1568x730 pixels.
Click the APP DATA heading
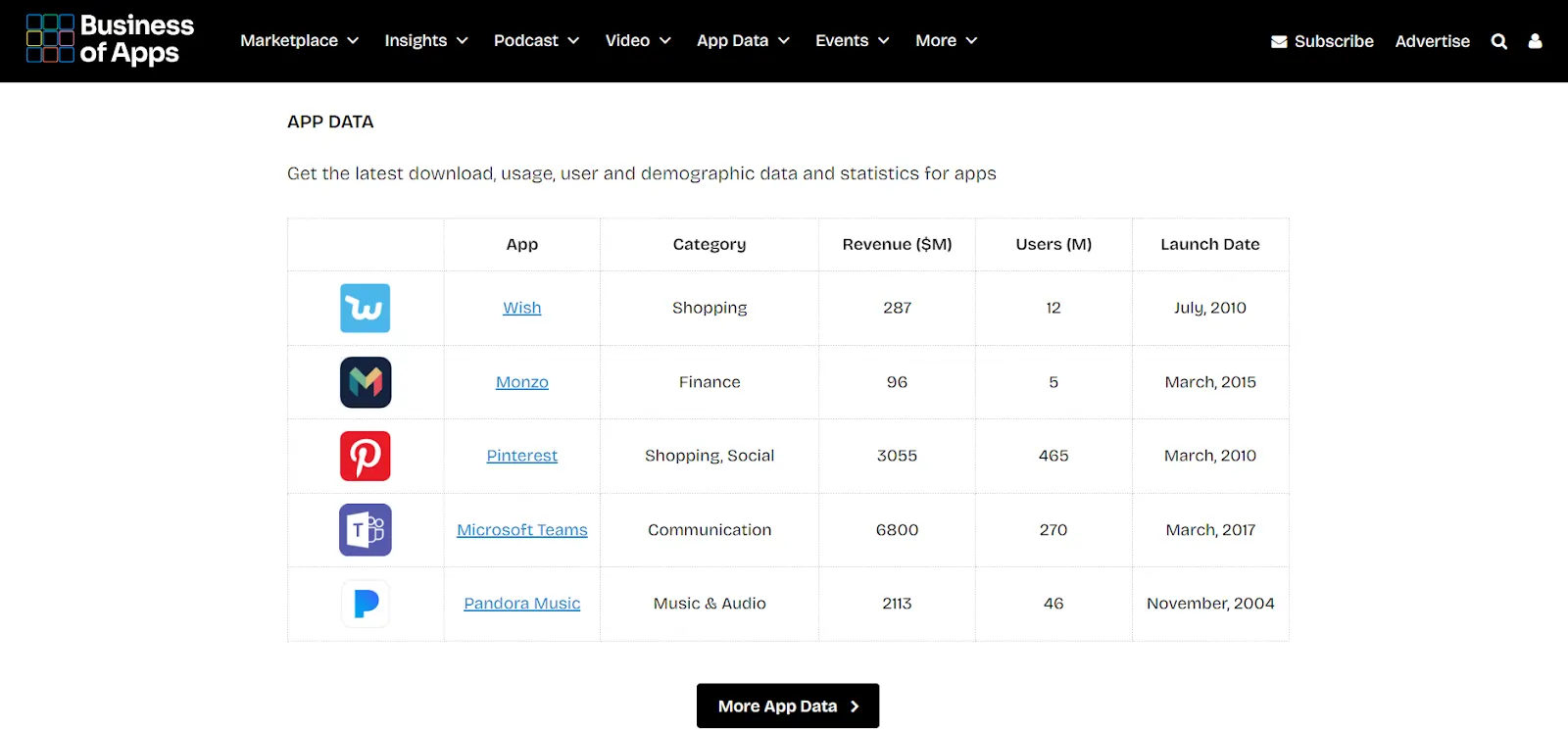[330, 122]
